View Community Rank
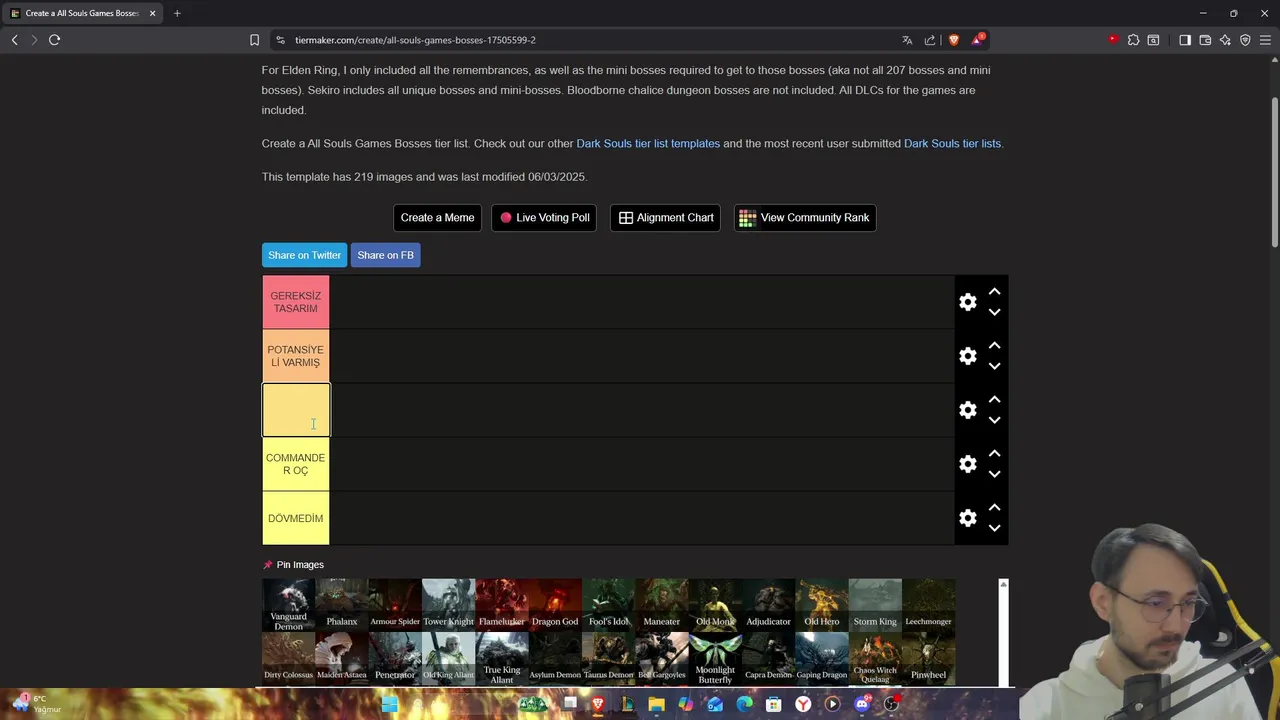Viewport: 1280px width, 720px height. (805, 218)
